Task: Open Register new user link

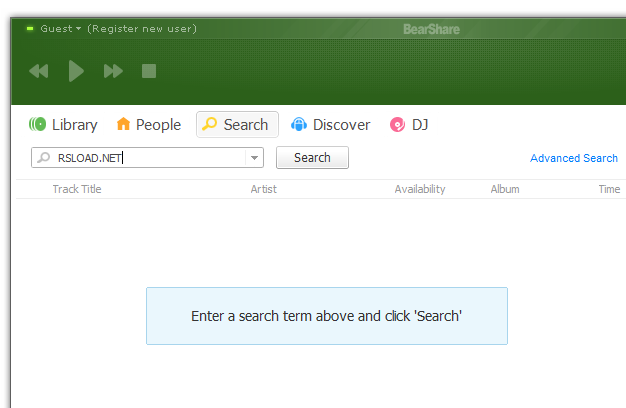Action: (x=142, y=29)
